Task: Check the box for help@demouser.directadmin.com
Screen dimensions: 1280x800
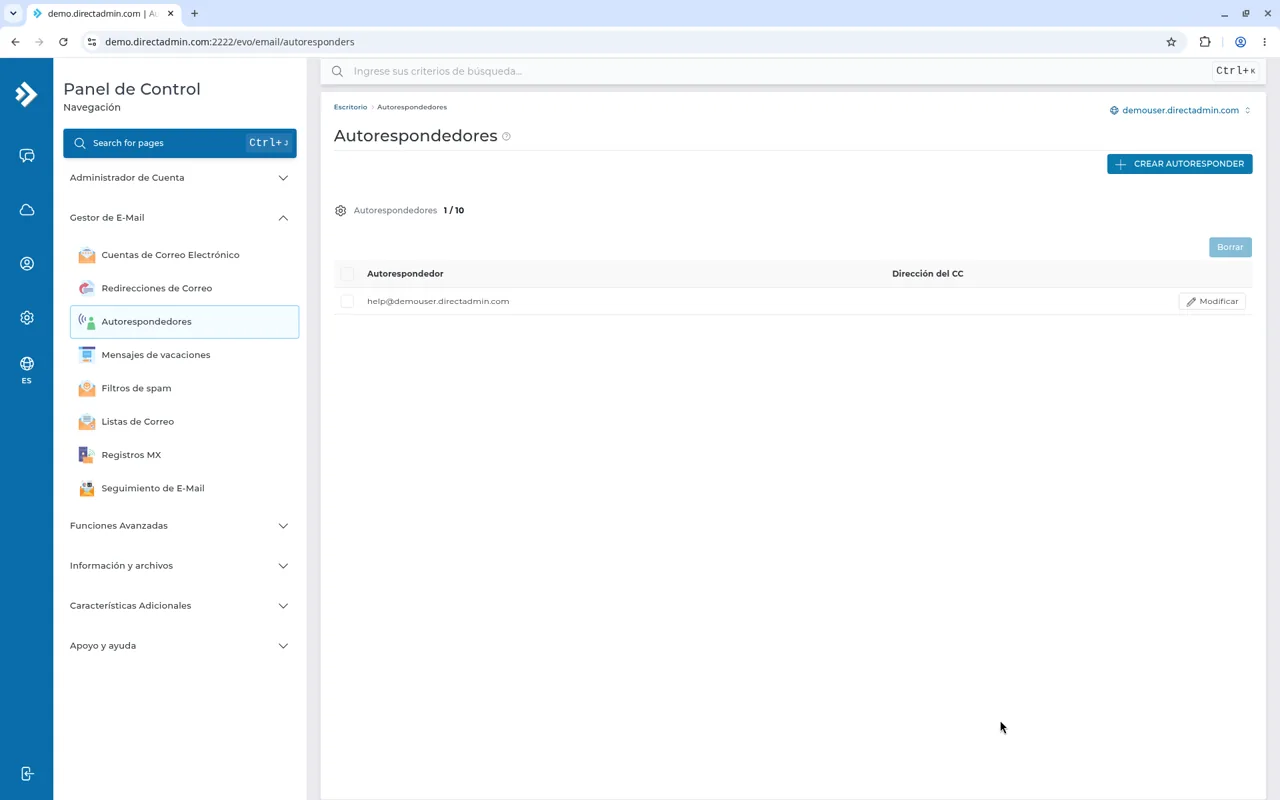Action: coord(347,301)
